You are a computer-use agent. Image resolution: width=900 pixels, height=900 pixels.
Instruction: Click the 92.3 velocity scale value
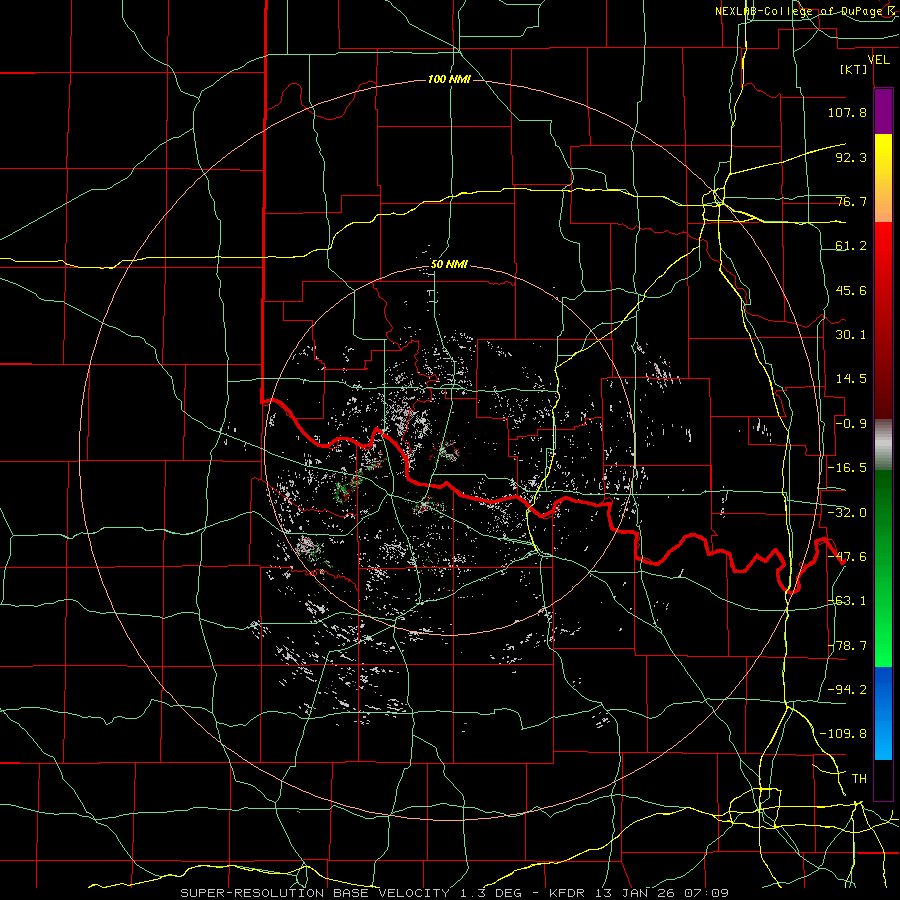pyautogui.click(x=851, y=157)
